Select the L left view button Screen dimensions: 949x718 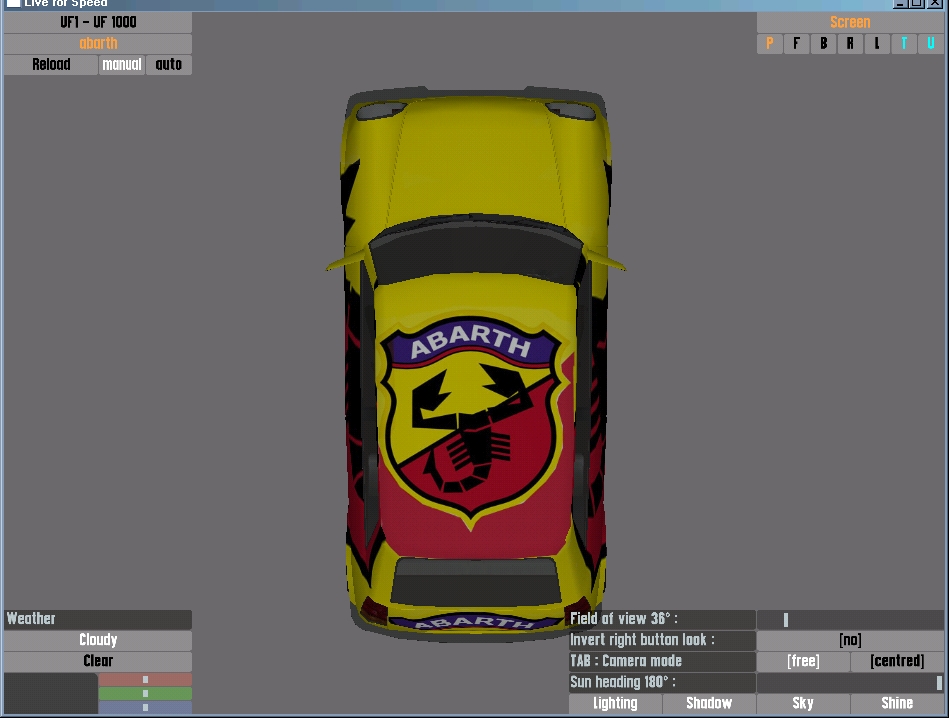click(x=877, y=44)
